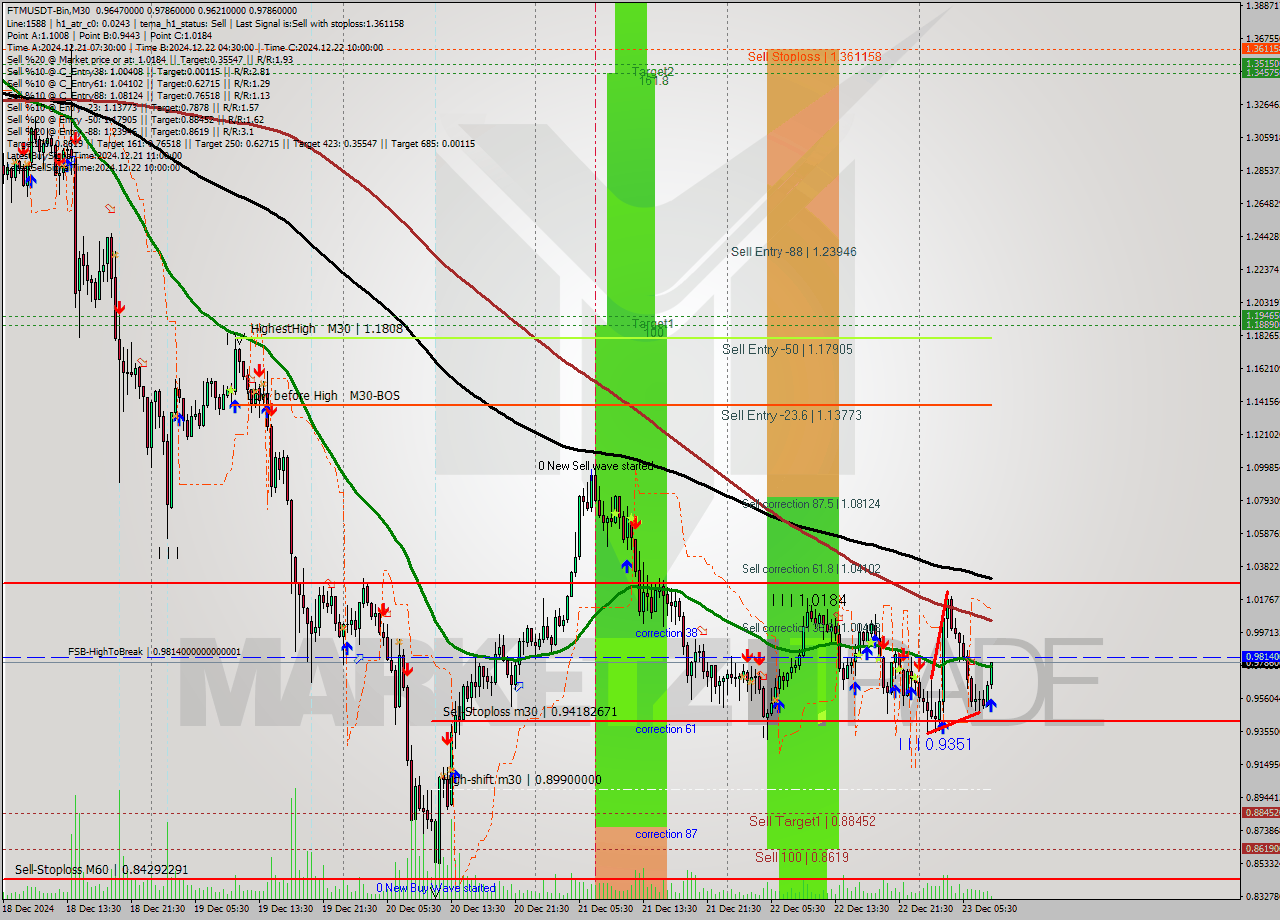Click the 'Sell Stoploss | 1.361158' label
Image resolution: width=1280 pixels, height=920 pixels.
[x=814, y=57]
